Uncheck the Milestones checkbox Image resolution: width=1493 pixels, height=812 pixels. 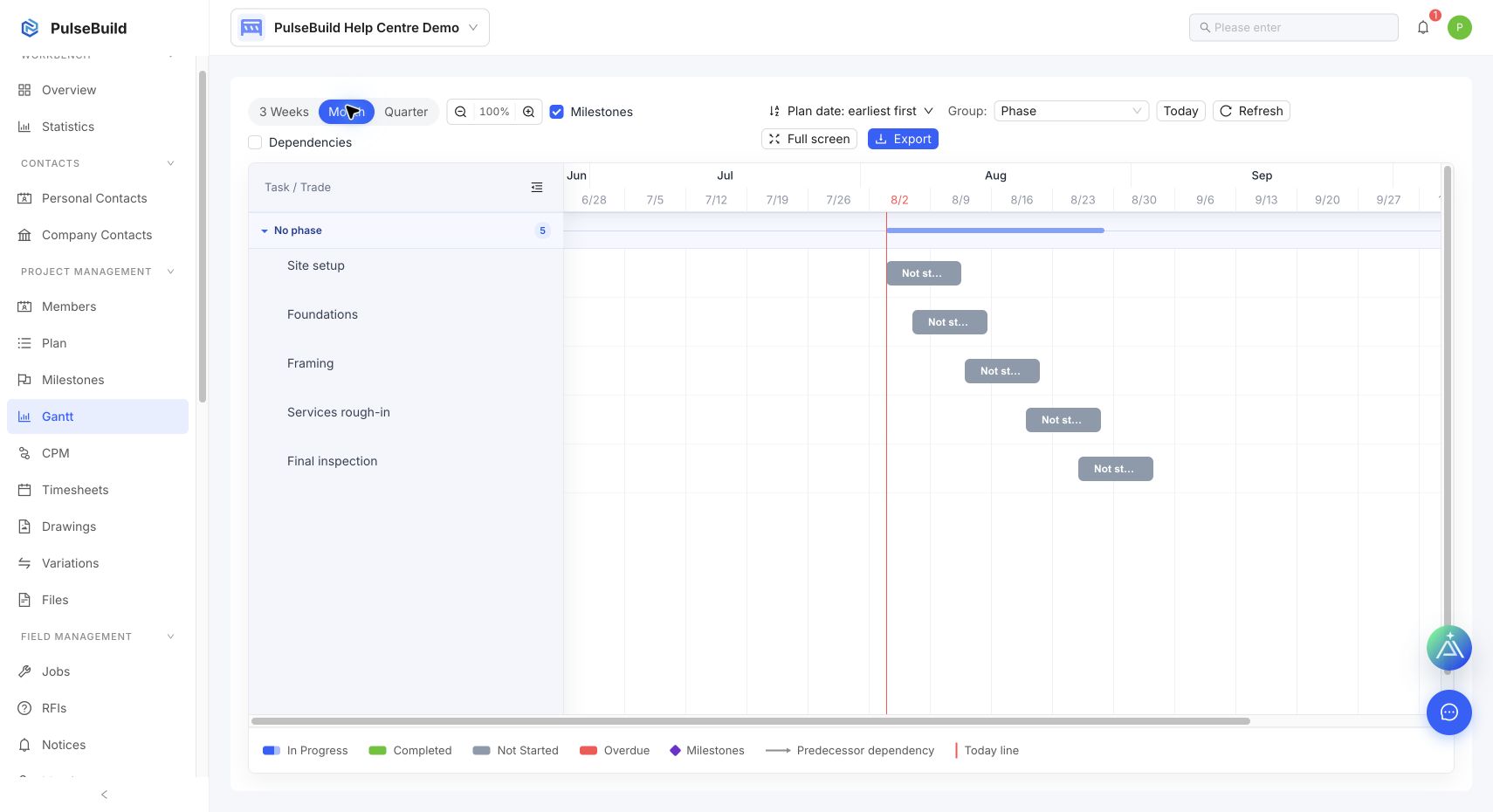point(556,112)
